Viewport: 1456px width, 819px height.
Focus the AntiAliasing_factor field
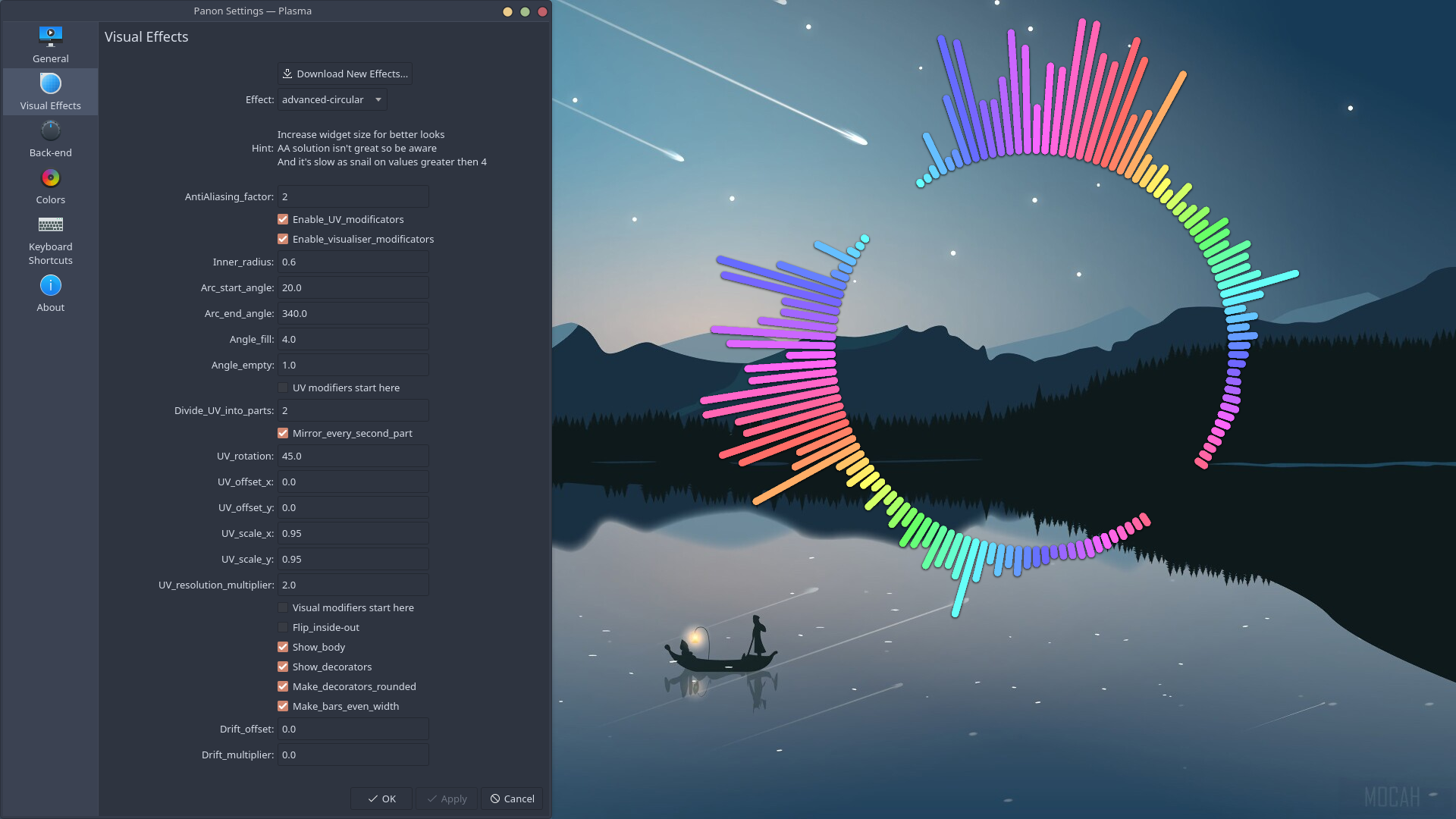point(353,196)
